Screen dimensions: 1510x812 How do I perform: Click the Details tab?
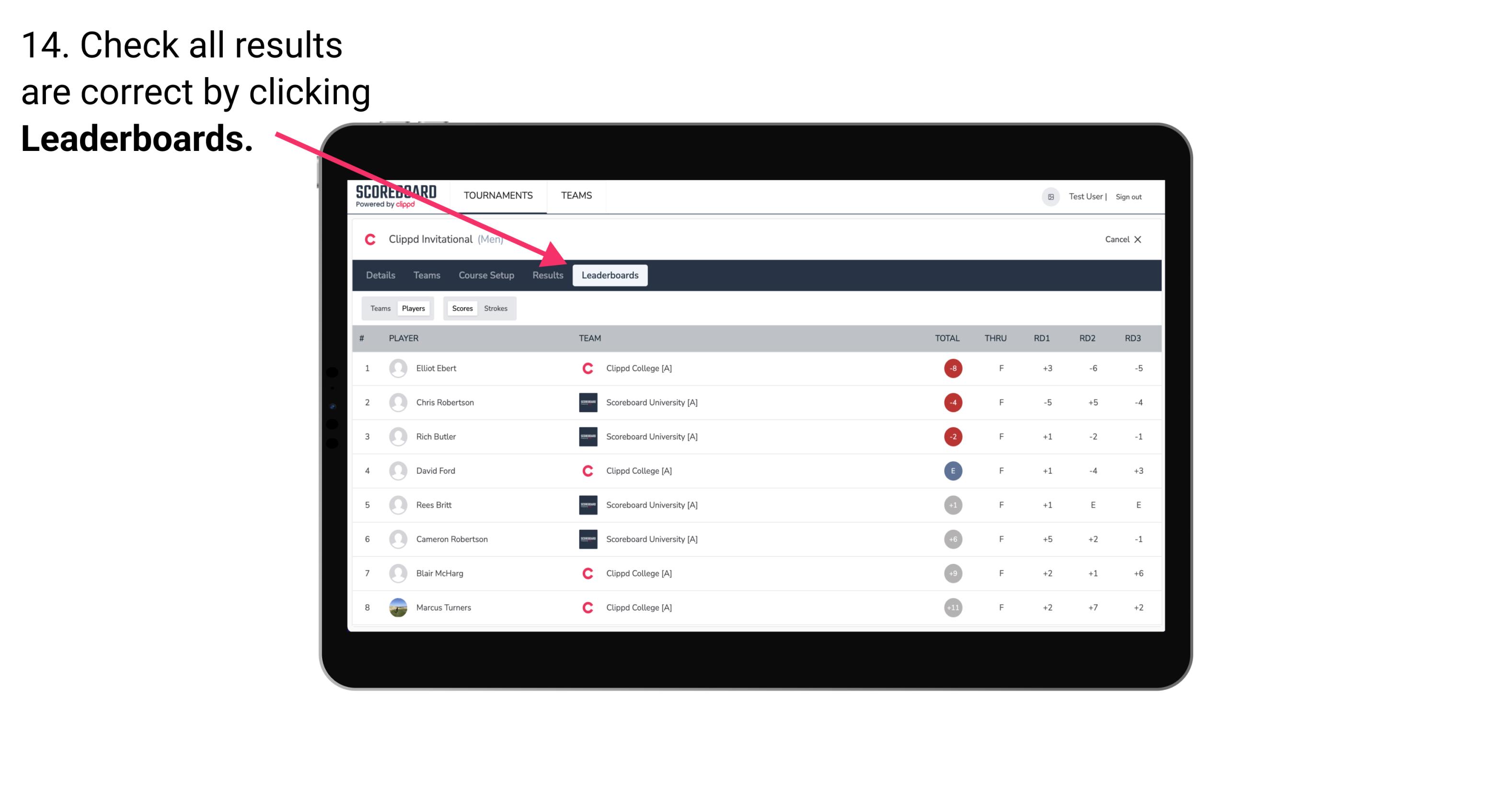(x=380, y=275)
